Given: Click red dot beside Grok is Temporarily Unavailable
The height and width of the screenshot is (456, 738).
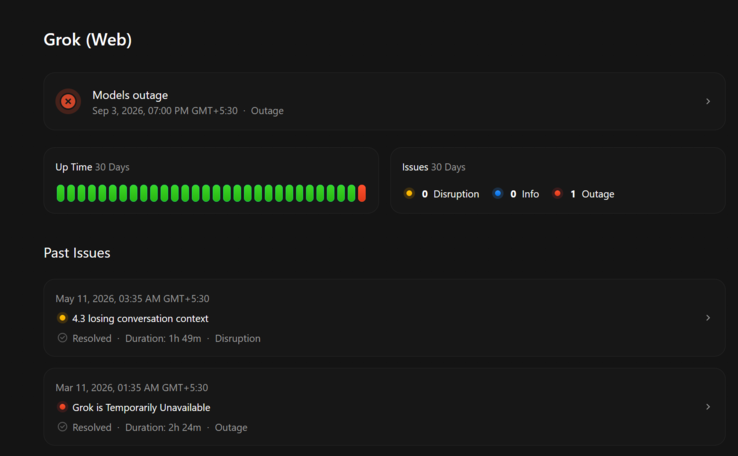Looking at the screenshot, I should (x=62, y=407).
